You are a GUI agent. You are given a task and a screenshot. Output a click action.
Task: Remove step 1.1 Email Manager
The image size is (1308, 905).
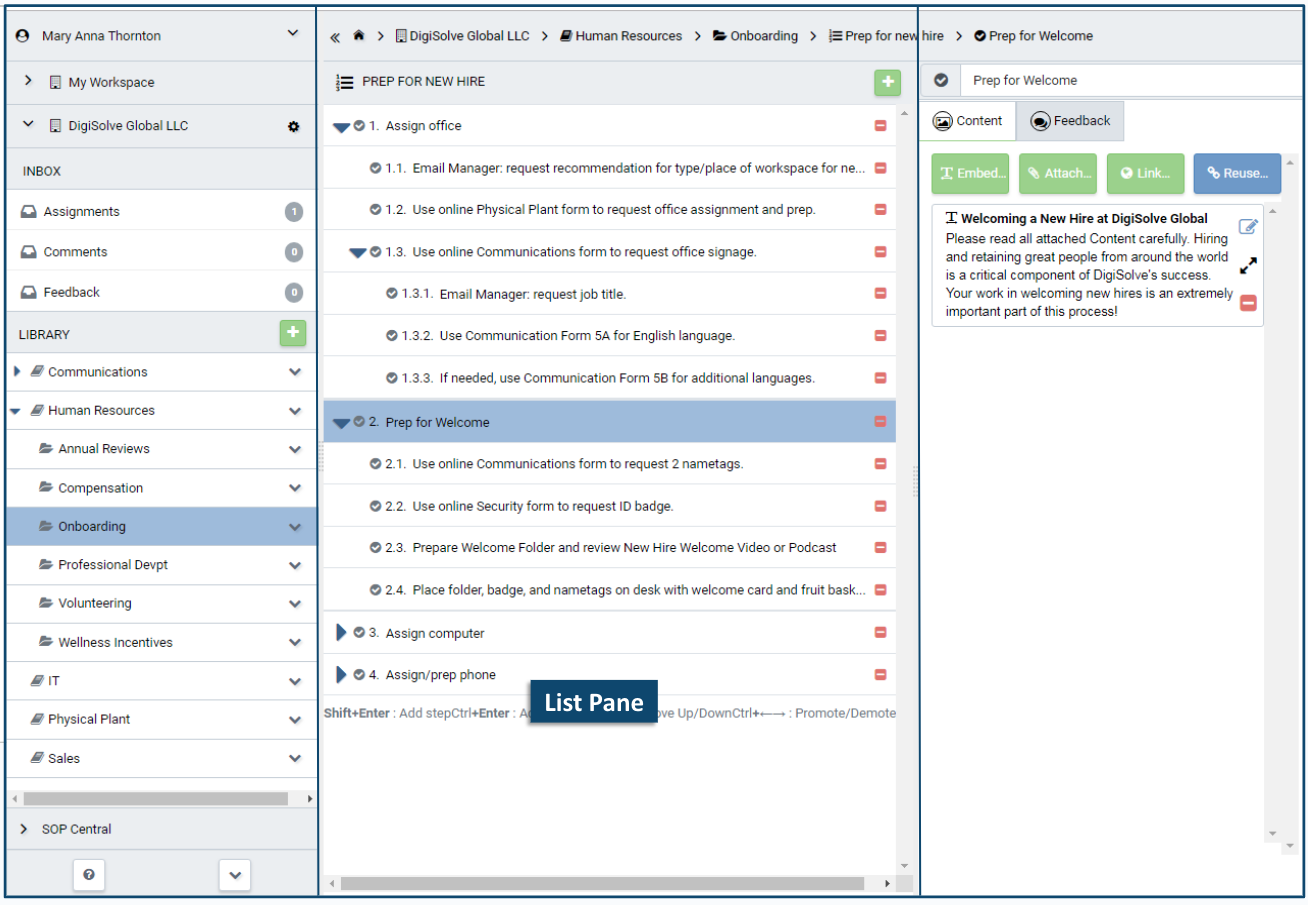click(880, 168)
